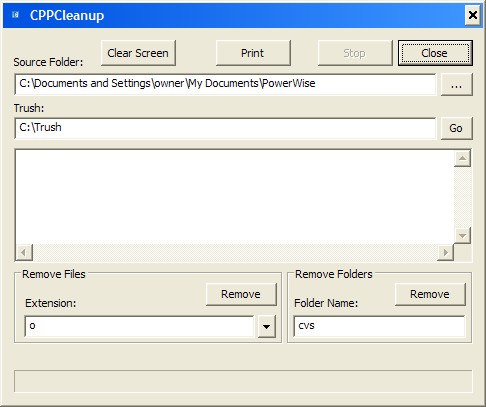
Task: Click the Folder Name input field
Action: [379, 326]
